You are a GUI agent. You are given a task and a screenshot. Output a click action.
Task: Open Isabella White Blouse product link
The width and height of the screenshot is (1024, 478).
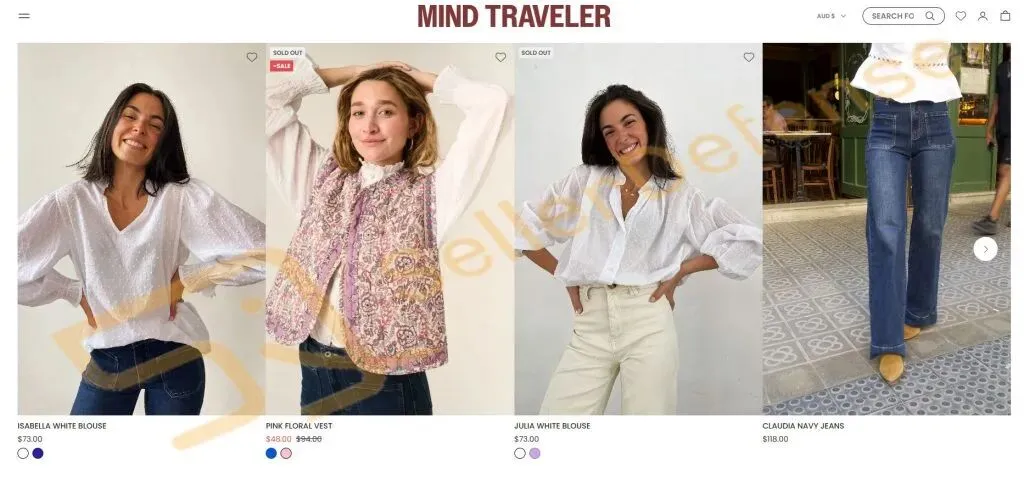coord(62,426)
